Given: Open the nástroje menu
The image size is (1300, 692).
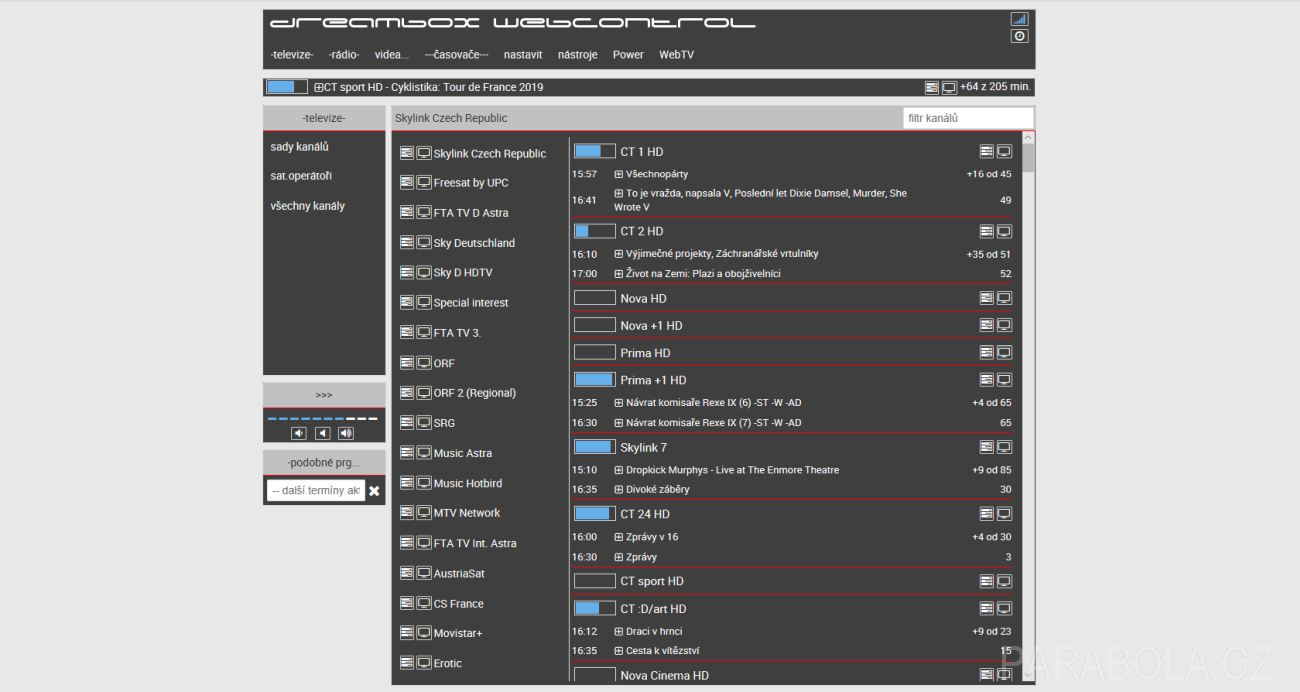Looking at the screenshot, I should (x=578, y=55).
